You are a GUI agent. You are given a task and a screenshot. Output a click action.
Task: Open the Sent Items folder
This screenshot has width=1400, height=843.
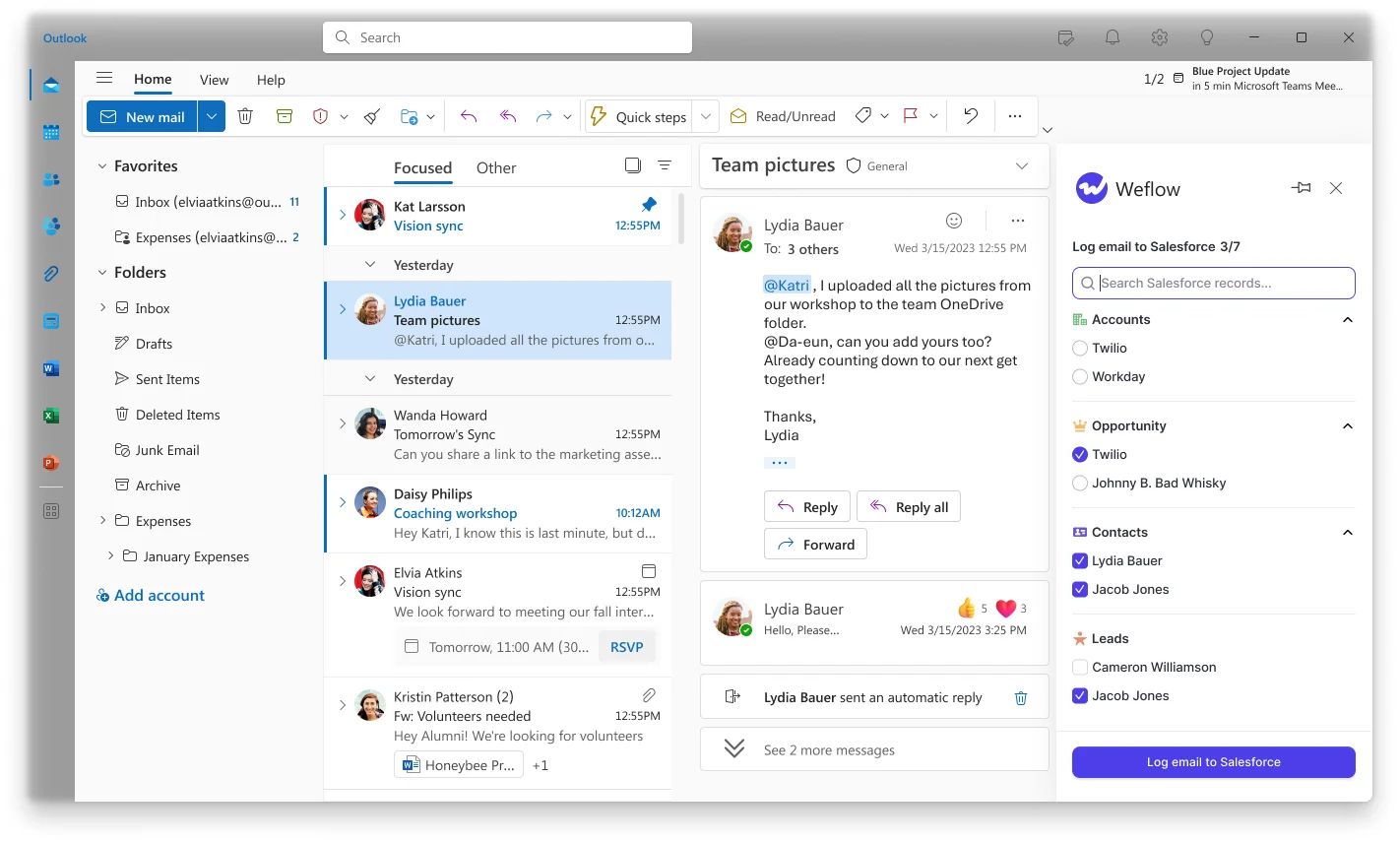167,379
